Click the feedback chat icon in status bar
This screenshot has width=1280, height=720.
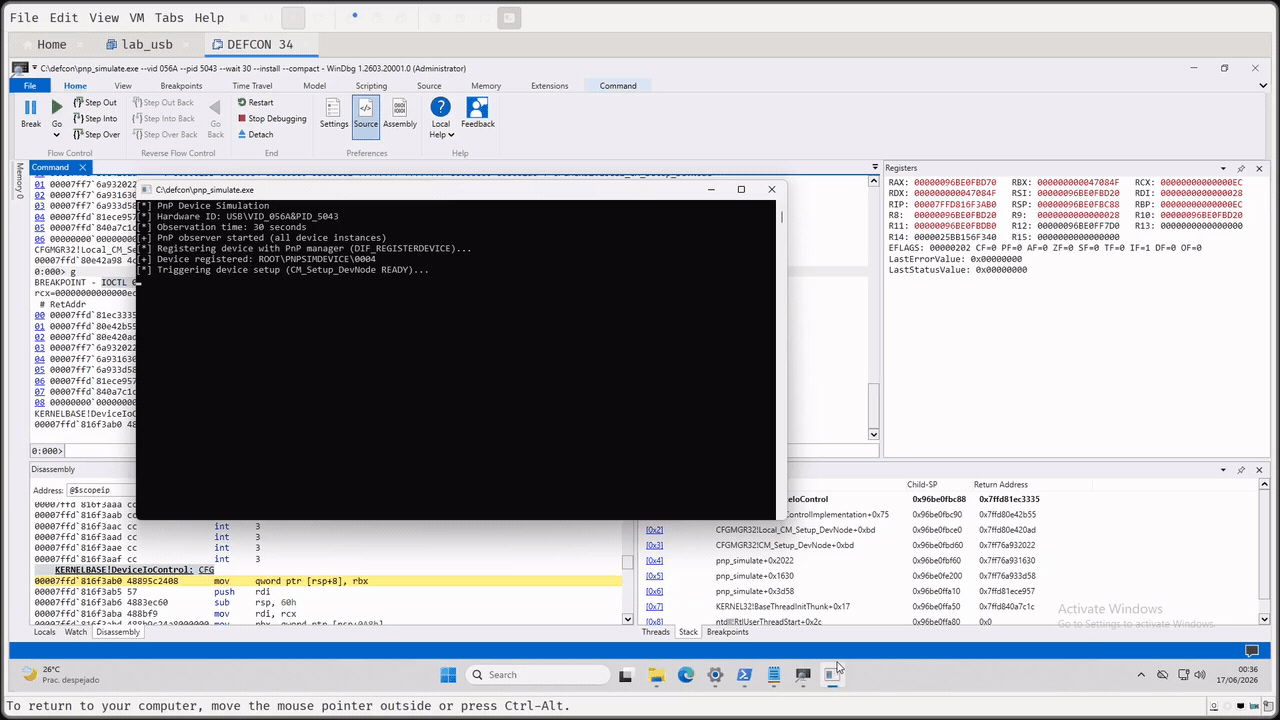coord(1250,651)
